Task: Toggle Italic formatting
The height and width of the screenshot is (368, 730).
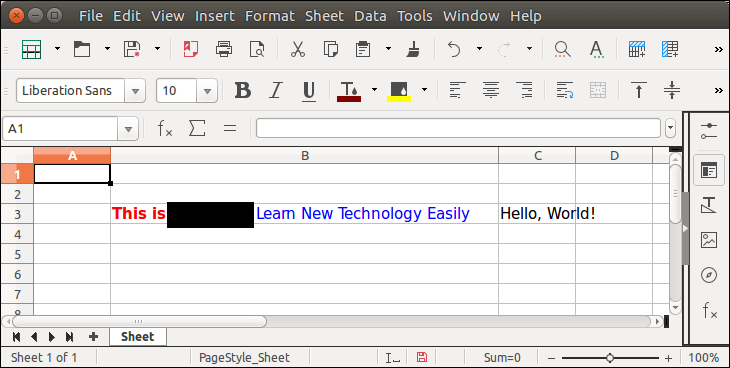Action: point(276,90)
